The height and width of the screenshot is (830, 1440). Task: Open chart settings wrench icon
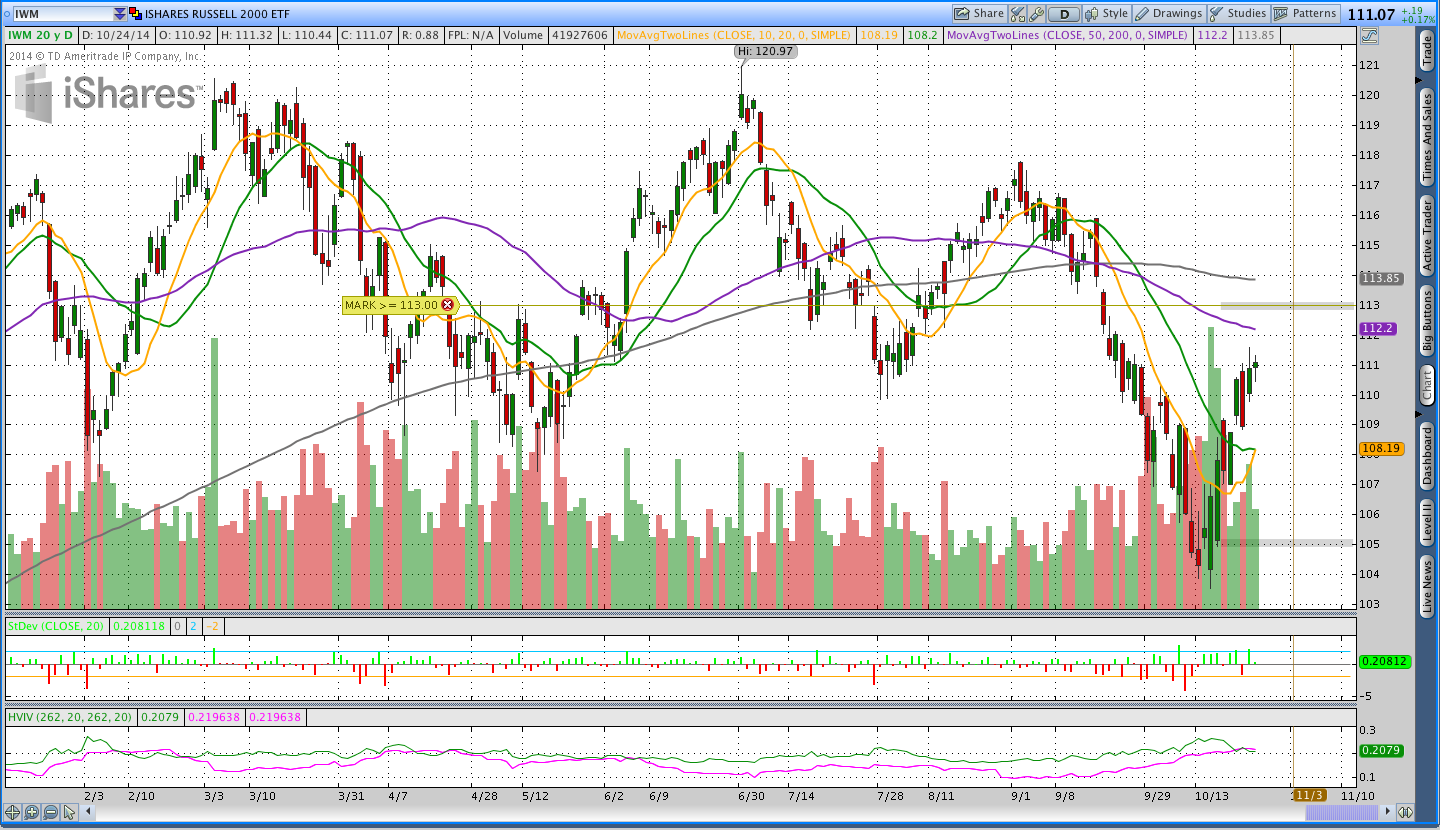[x=1037, y=14]
